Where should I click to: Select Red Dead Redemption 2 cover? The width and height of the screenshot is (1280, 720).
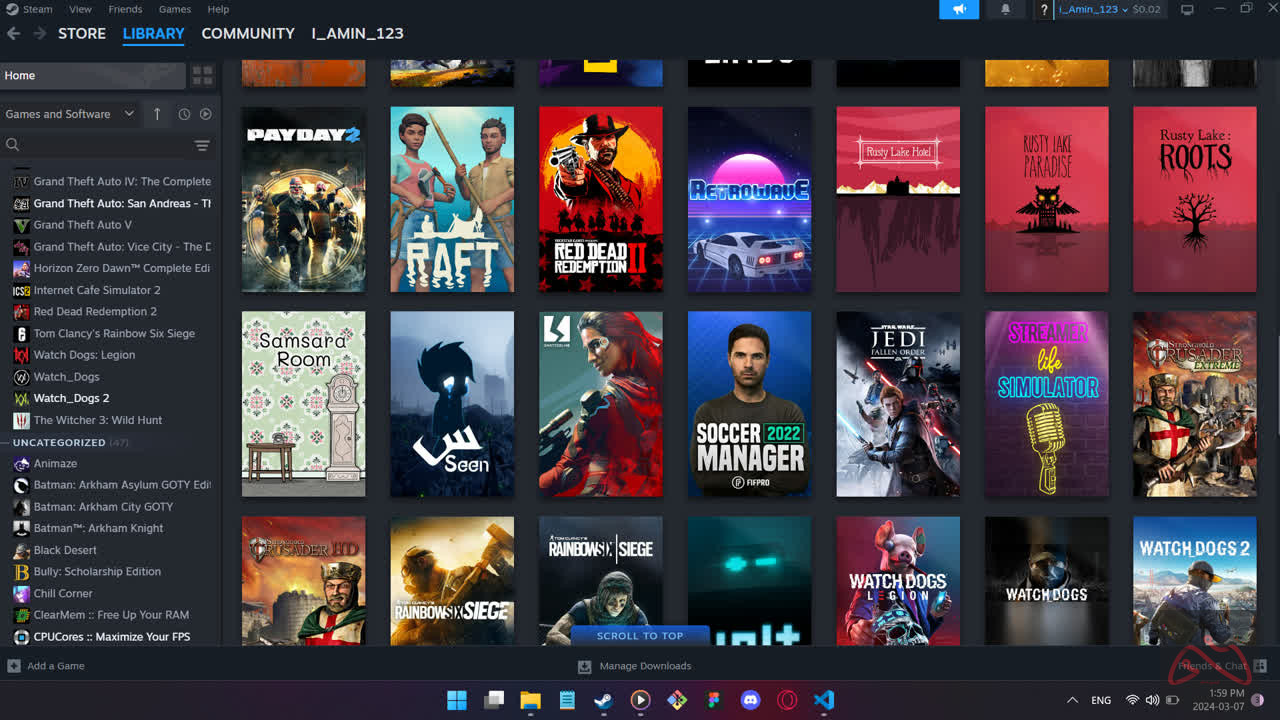(601, 199)
